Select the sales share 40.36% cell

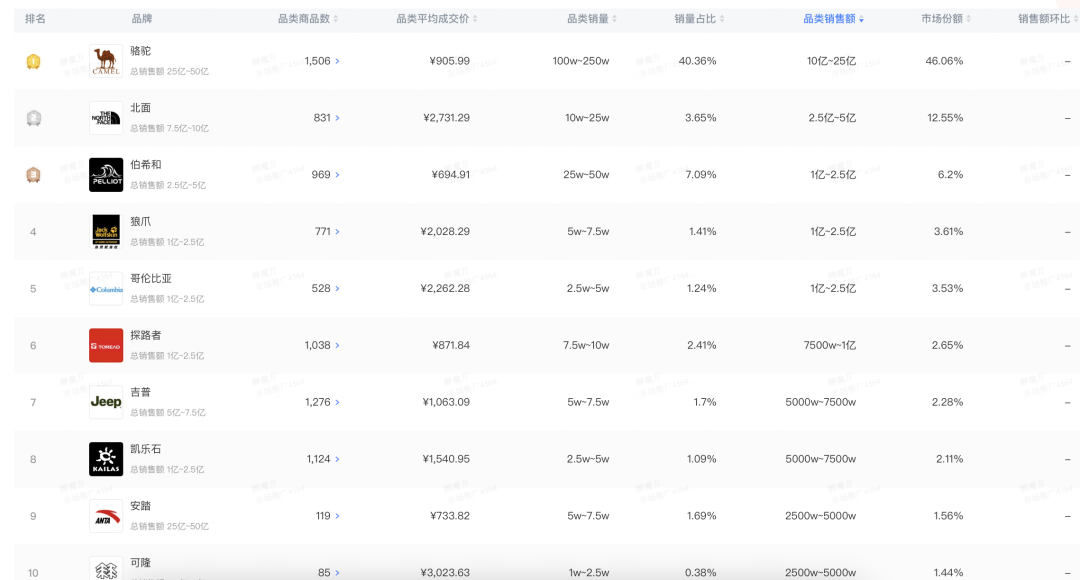pyautogui.click(x=697, y=61)
